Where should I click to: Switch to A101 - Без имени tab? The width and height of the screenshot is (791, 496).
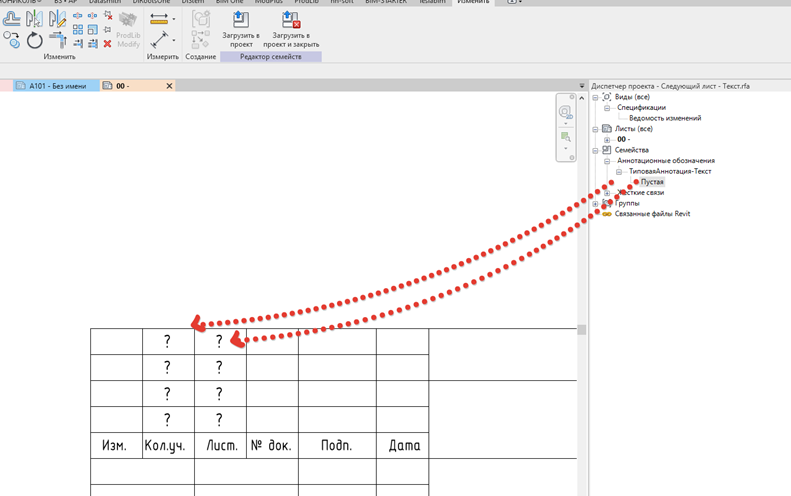point(56,86)
